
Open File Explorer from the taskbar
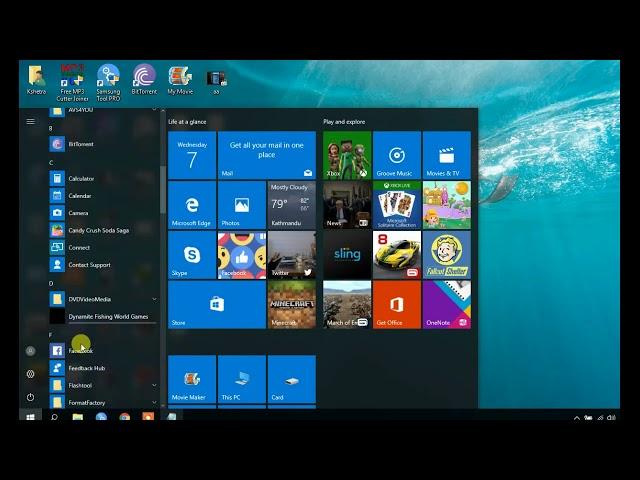pos(78,417)
